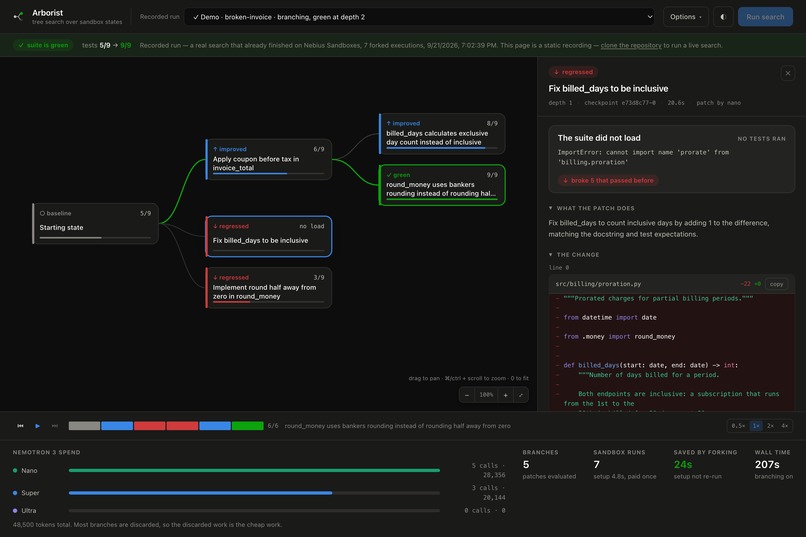Select the billed_days calculates exclusive day count node
Screen dimensions: 806x537
click(x=442, y=134)
